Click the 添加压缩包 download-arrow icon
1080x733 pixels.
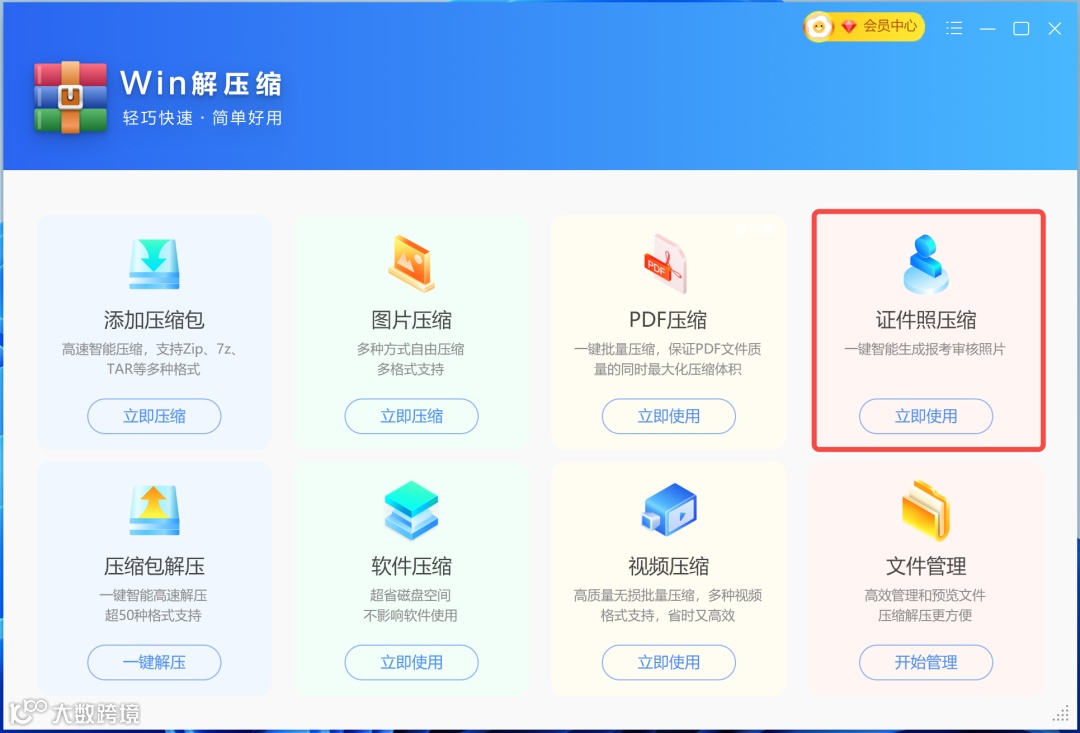[154, 264]
